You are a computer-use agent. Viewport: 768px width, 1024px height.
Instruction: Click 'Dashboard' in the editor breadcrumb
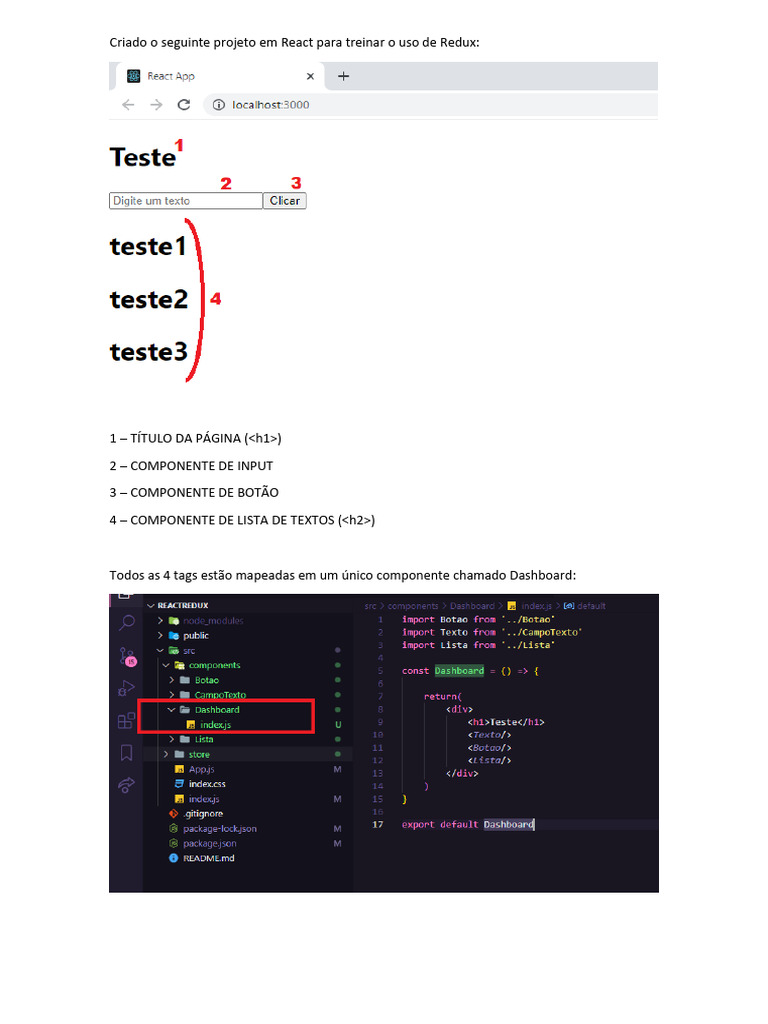[472, 606]
